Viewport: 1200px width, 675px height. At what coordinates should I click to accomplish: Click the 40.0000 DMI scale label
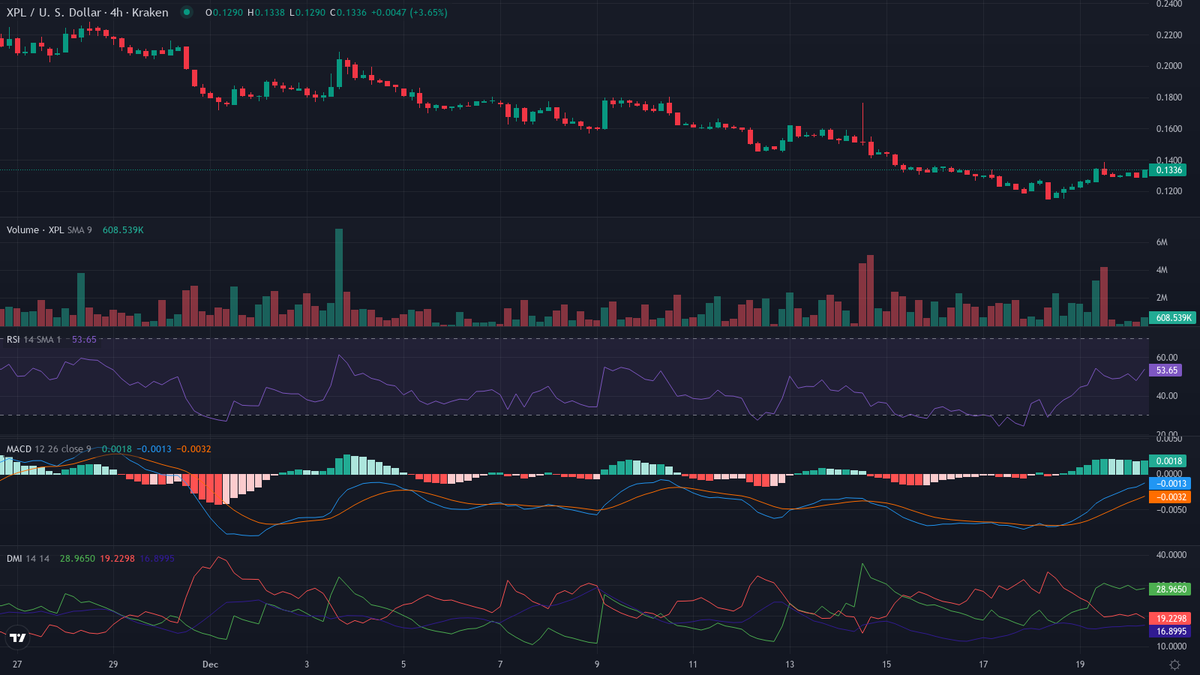(1169, 555)
